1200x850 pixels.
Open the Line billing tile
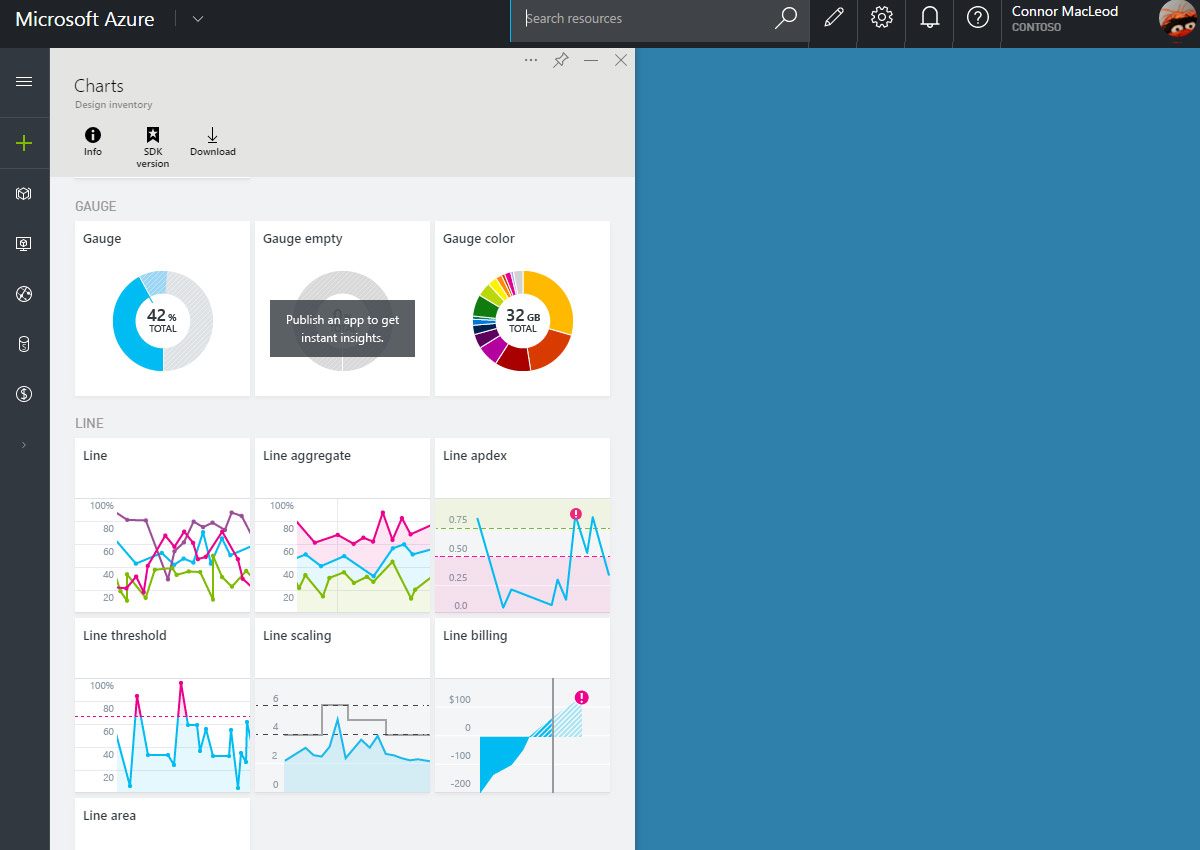coord(522,705)
